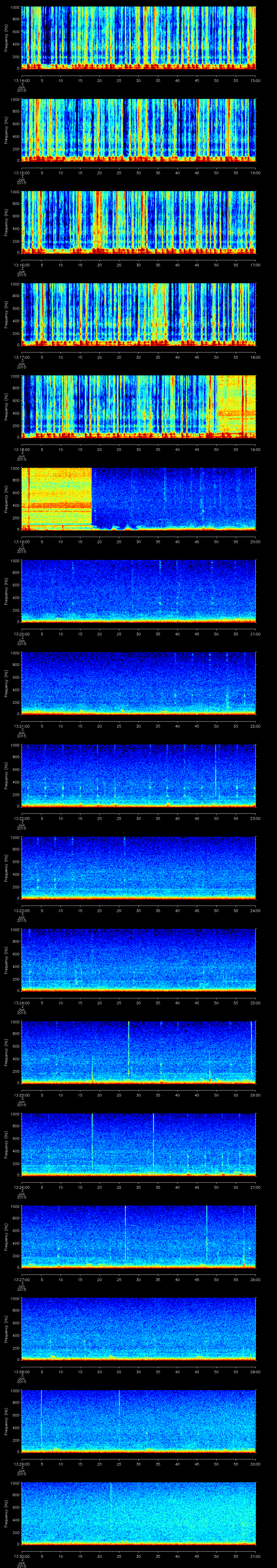Click the 24:00 end time label
This screenshot has width=277, height=1568.
(x=255, y=910)
